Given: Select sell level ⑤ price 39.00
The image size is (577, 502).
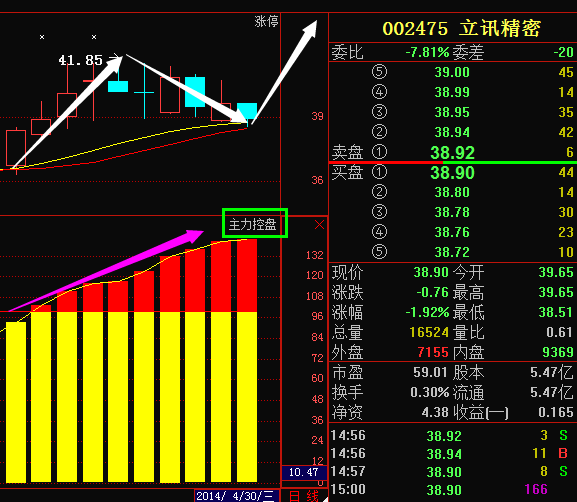Looking at the screenshot, I should coord(452,72).
